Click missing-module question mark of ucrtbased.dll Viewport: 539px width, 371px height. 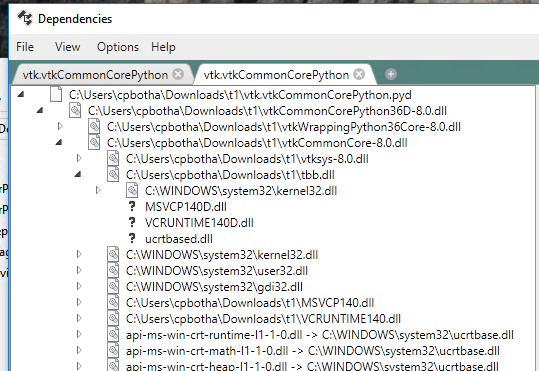132,238
